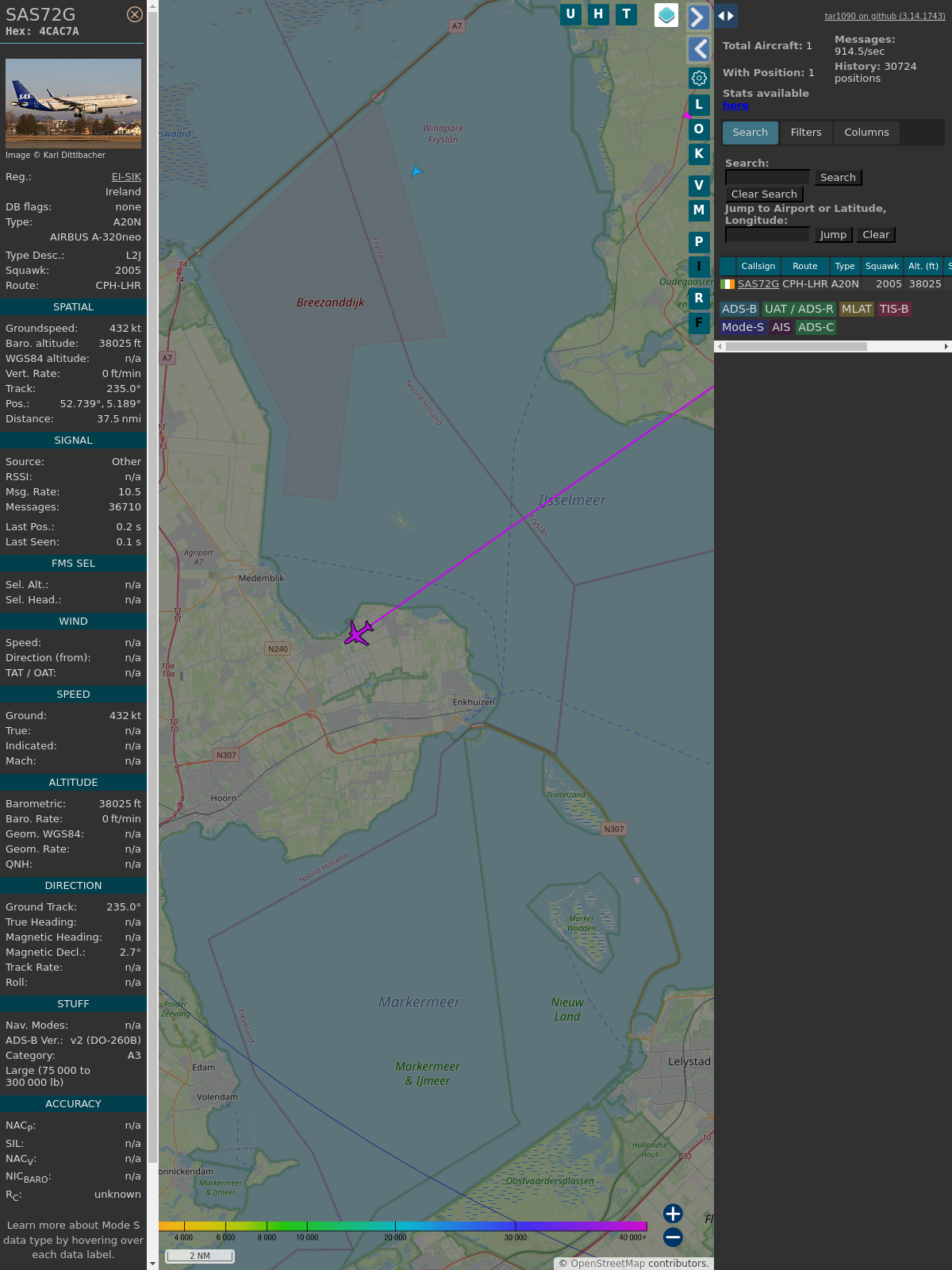The image size is (952, 1270).
Task: Toggle the UAT / ADS-R source legend
Action: (x=799, y=310)
